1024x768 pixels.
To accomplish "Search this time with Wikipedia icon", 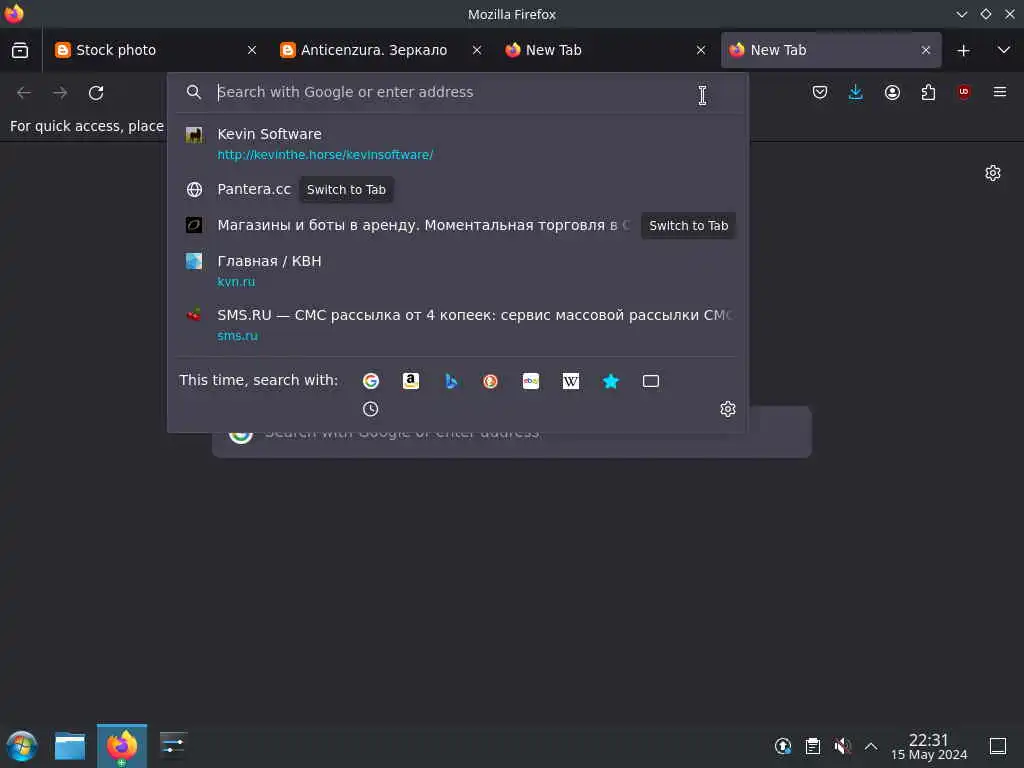I will [571, 381].
